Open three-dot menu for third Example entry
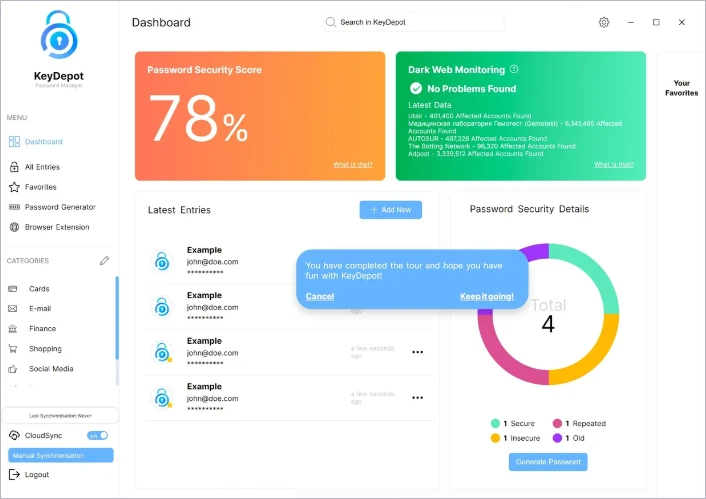The height and width of the screenshot is (499, 706). coord(417,351)
